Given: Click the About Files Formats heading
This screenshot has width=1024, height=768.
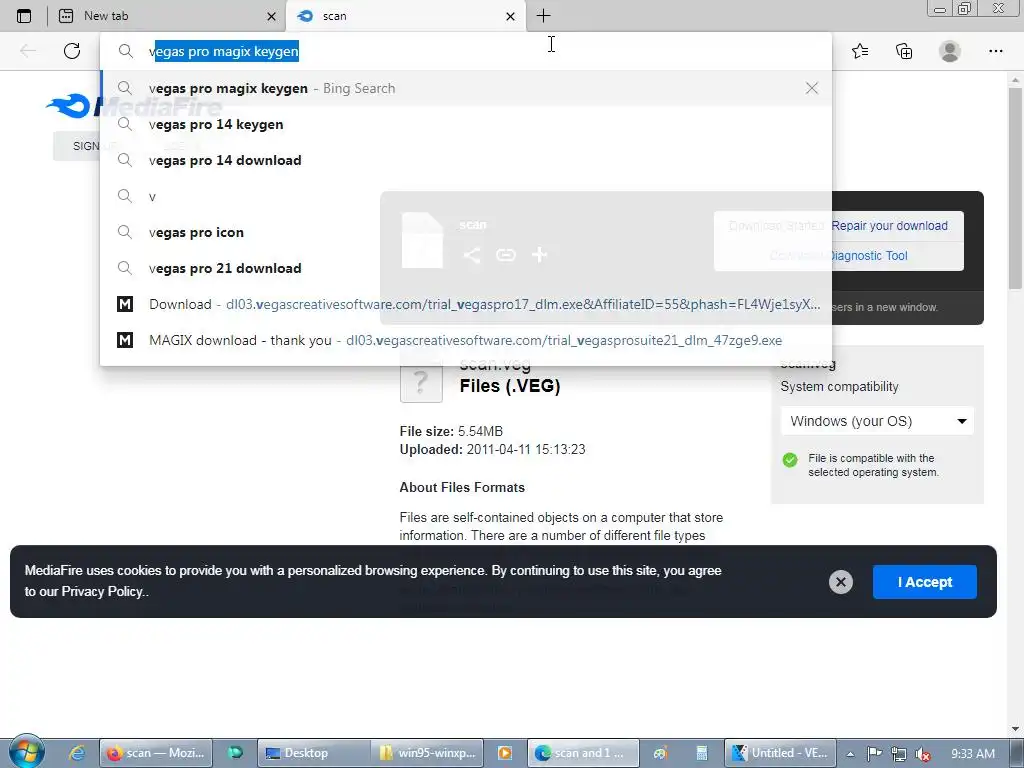Looking at the screenshot, I should [462, 487].
